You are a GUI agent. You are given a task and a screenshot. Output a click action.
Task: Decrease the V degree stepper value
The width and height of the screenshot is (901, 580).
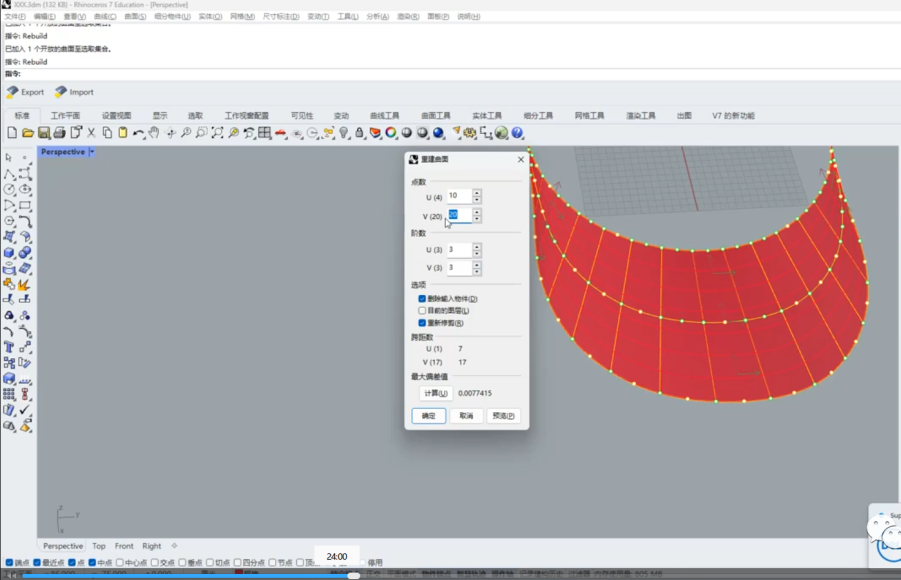477,271
